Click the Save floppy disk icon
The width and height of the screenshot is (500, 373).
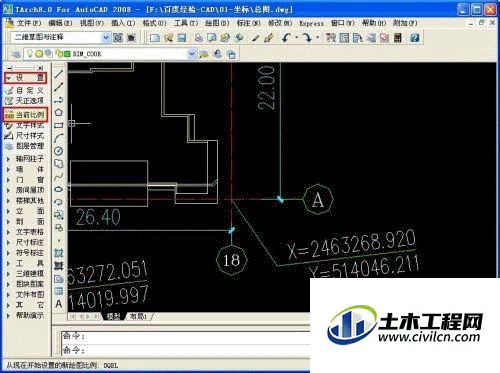click(182, 38)
